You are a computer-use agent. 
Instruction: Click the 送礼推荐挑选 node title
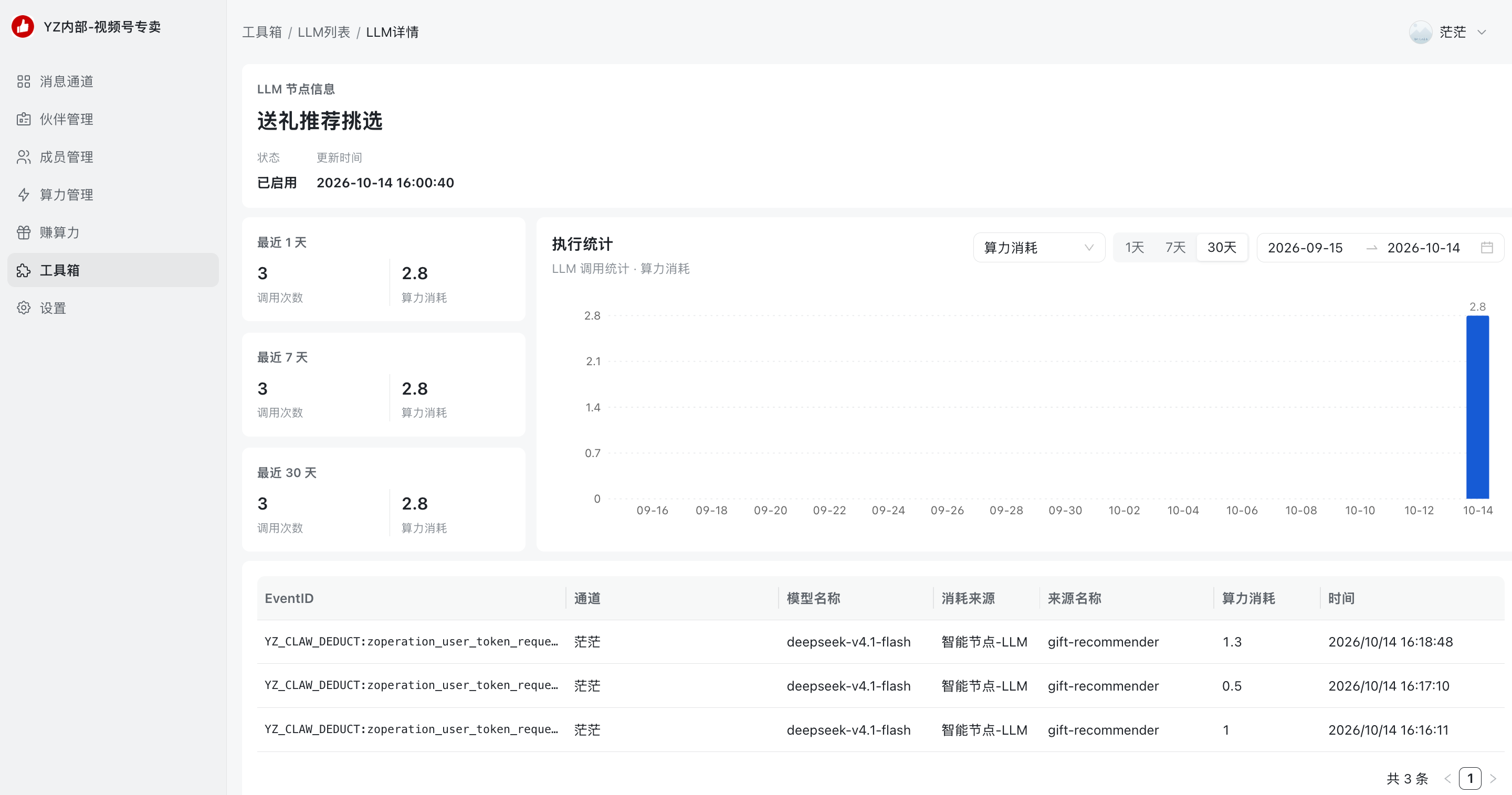point(320,121)
